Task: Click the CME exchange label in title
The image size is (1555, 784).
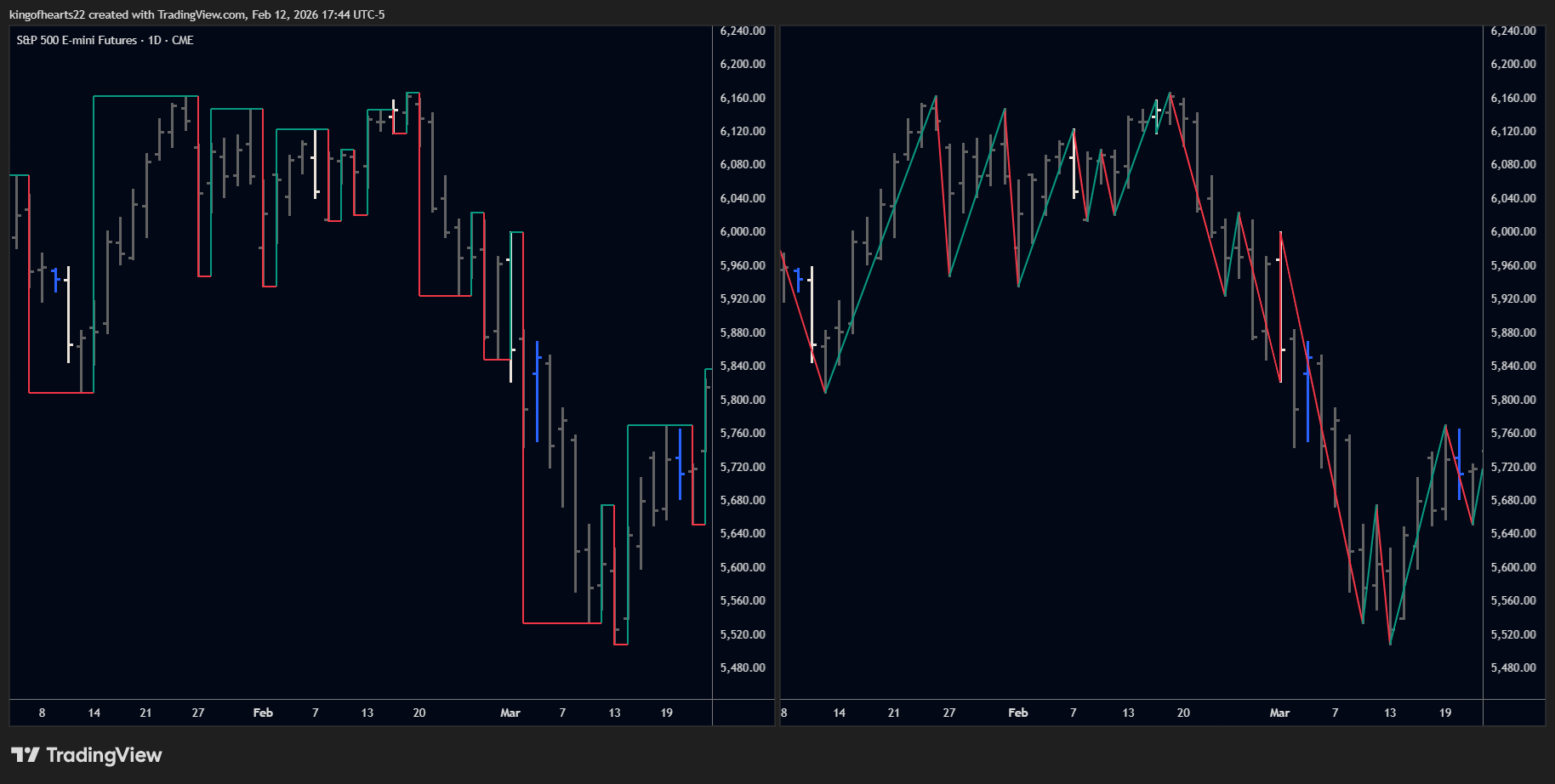Action: tap(183, 40)
